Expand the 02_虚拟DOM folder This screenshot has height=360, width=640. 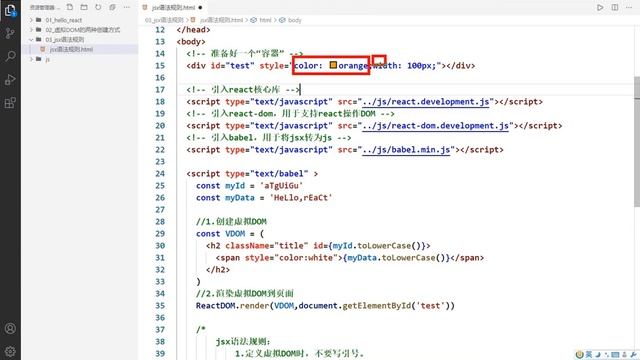(x=82, y=30)
